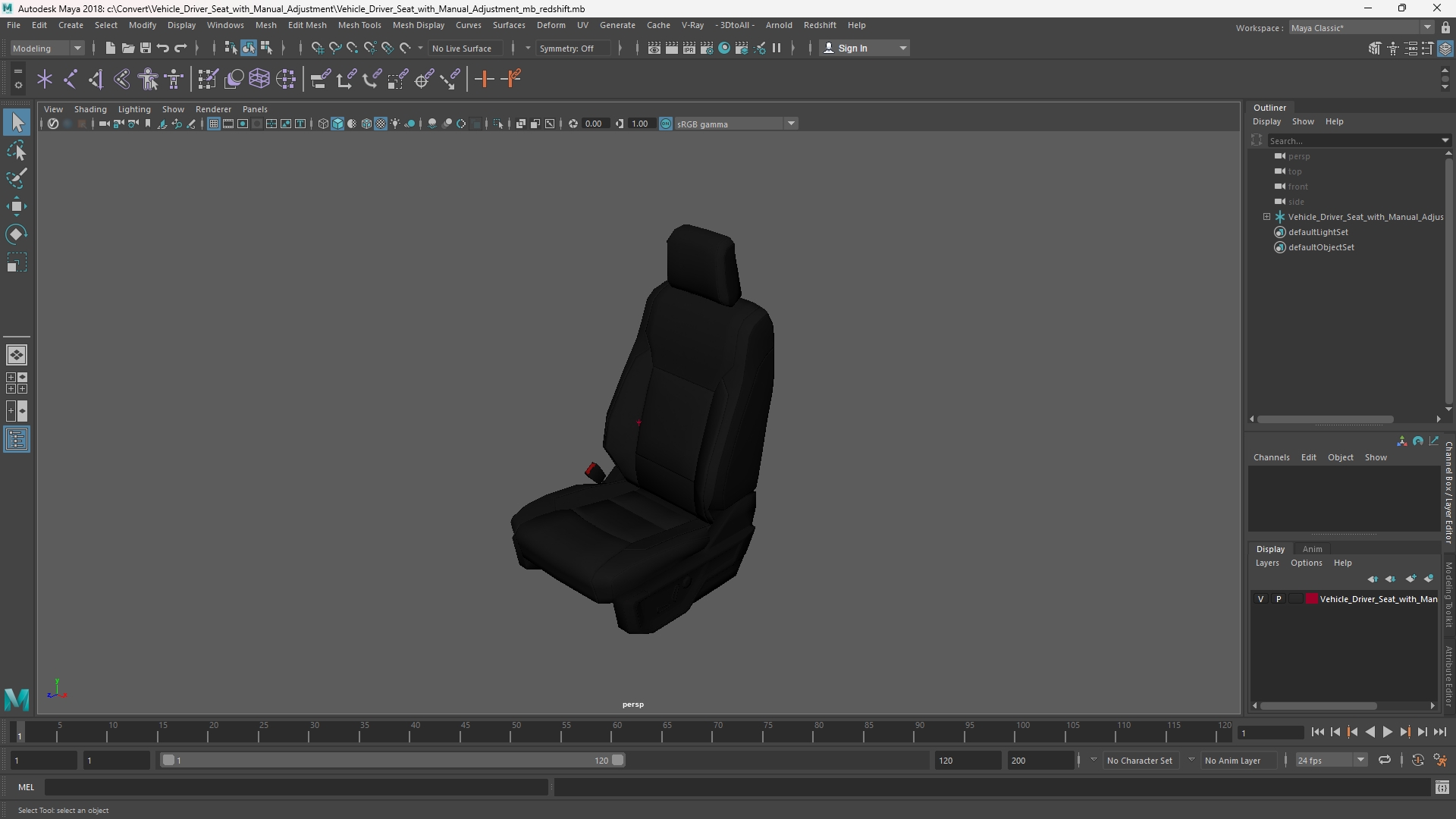Save the current scene

145,48
